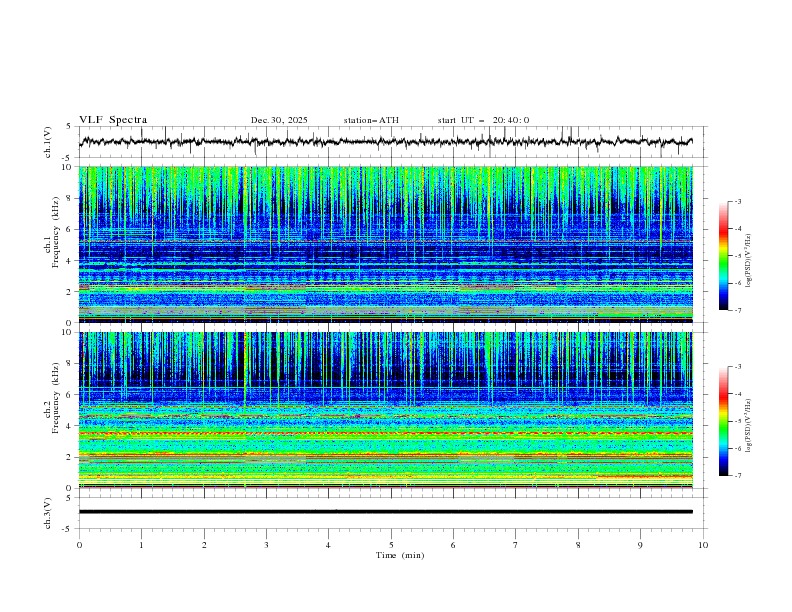Click the ch.1 PSD color scale bar

pos(723,256)
